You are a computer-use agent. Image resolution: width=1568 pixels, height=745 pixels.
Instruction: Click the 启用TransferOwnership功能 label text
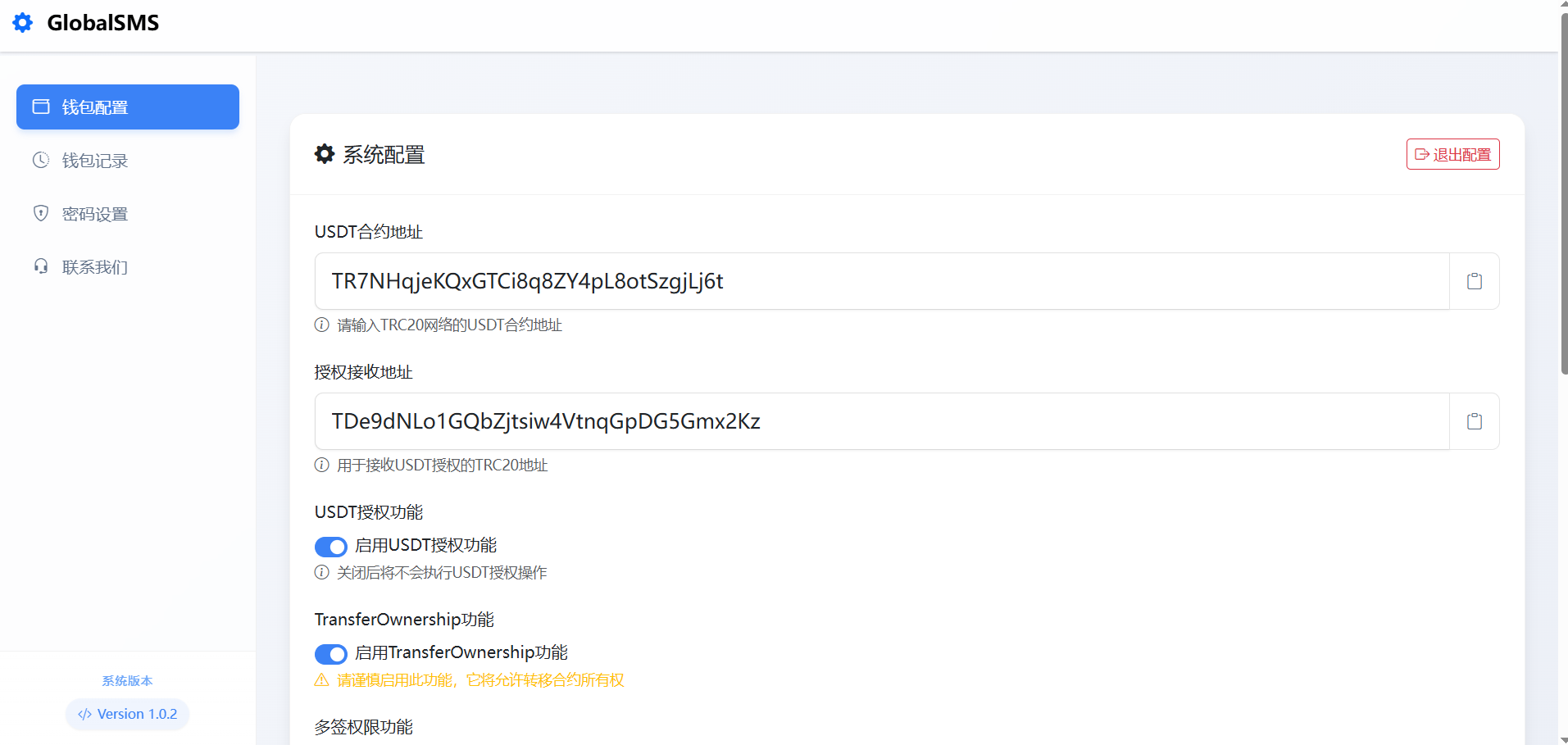(461, 653)
